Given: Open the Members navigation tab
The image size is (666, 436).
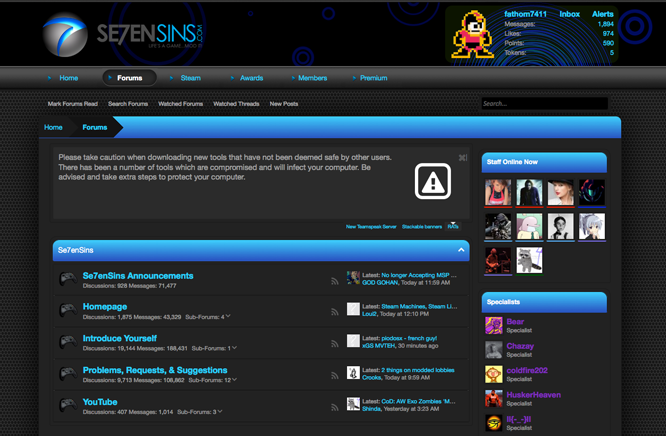Looking at the screenshot, I should click(313, 78).
